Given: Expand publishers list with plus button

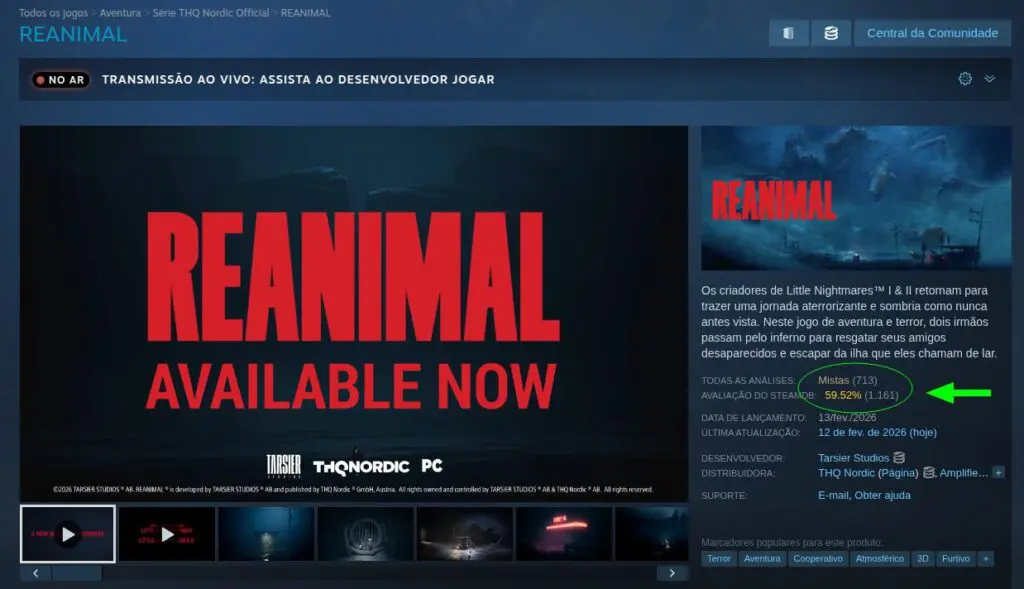Looking at the screenshot, I should 998,473.
